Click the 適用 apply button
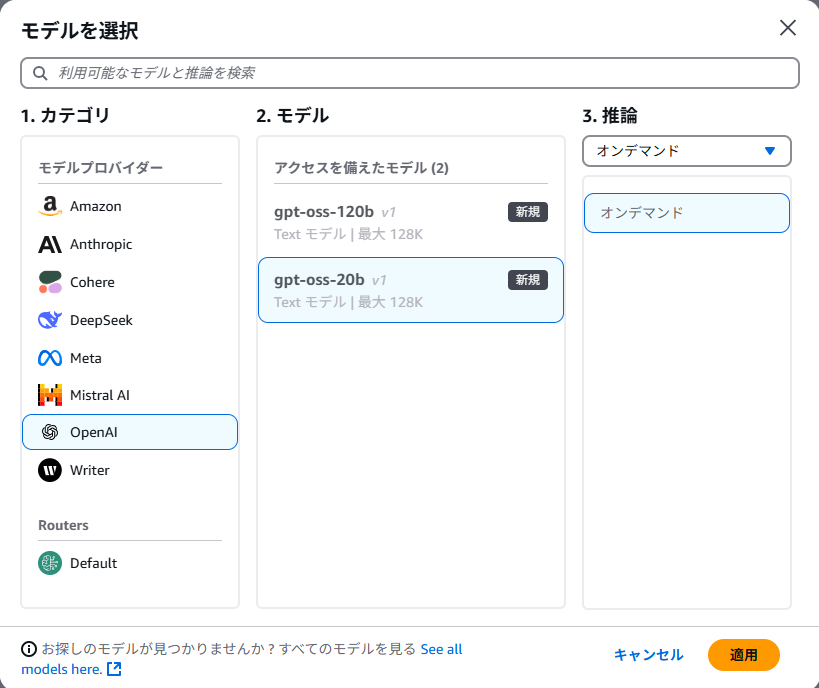This screenshot has width=819, height=688. [743, 655]
